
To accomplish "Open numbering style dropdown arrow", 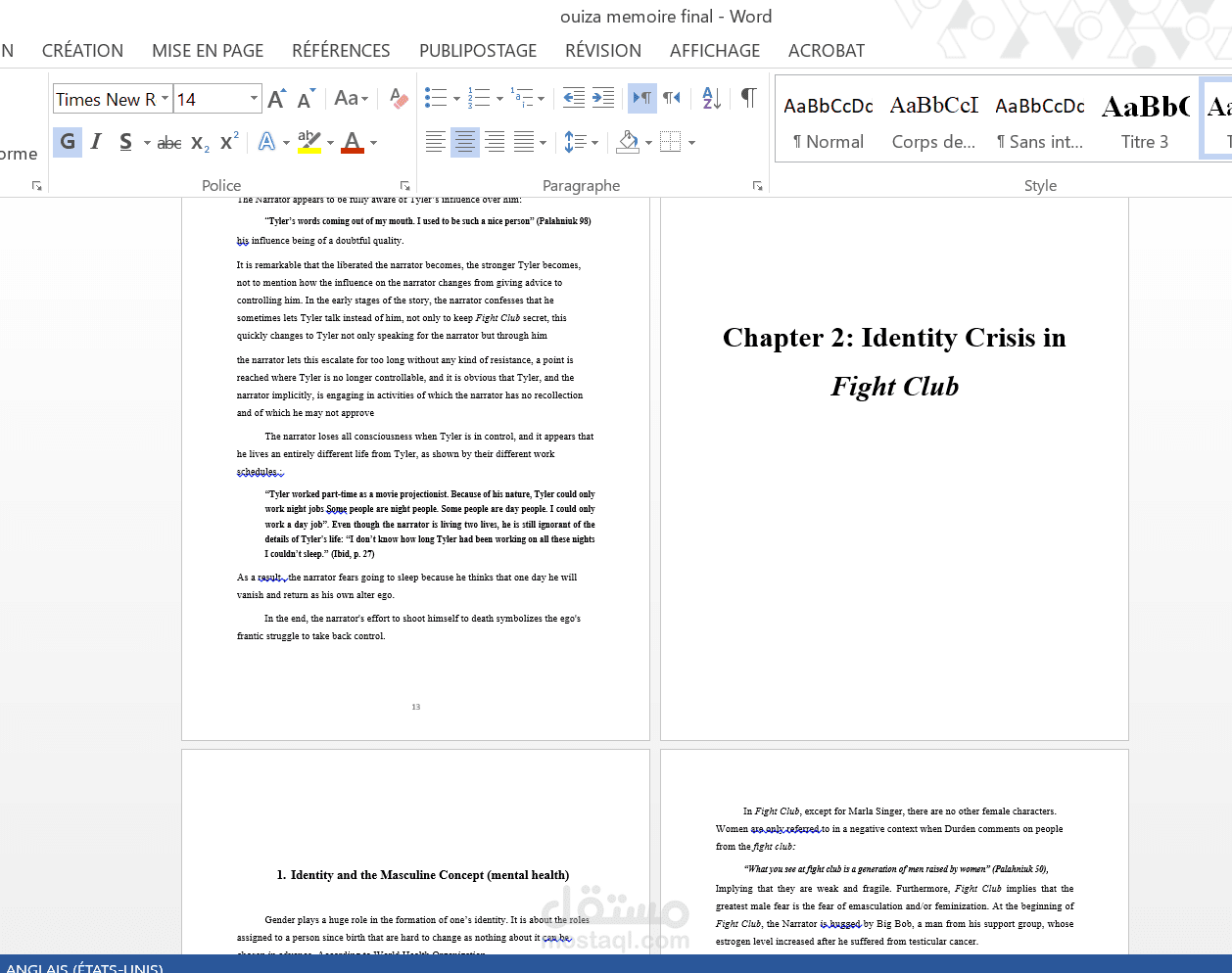I will (499, 99).
